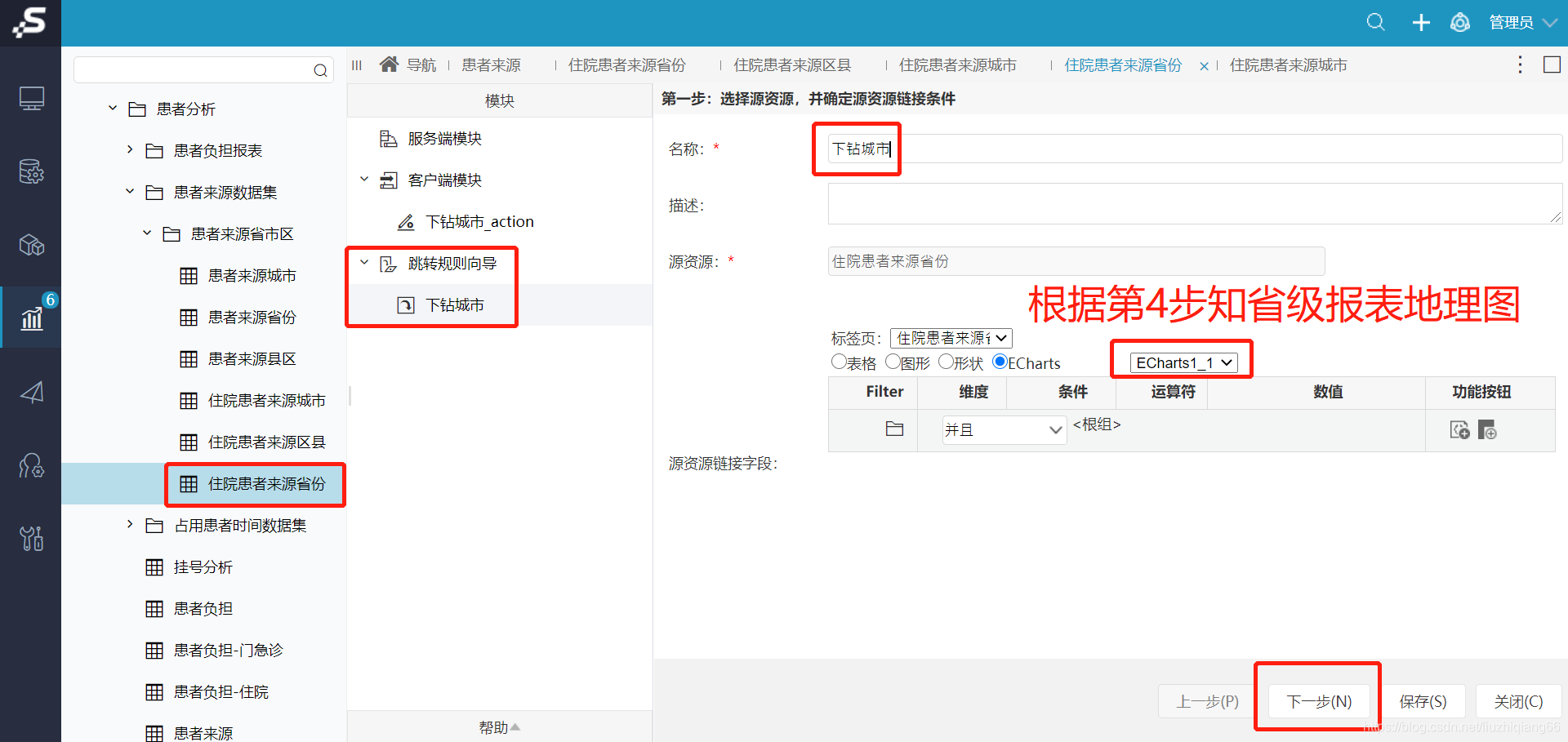Go to the 导航 home tab

point(408,65)
